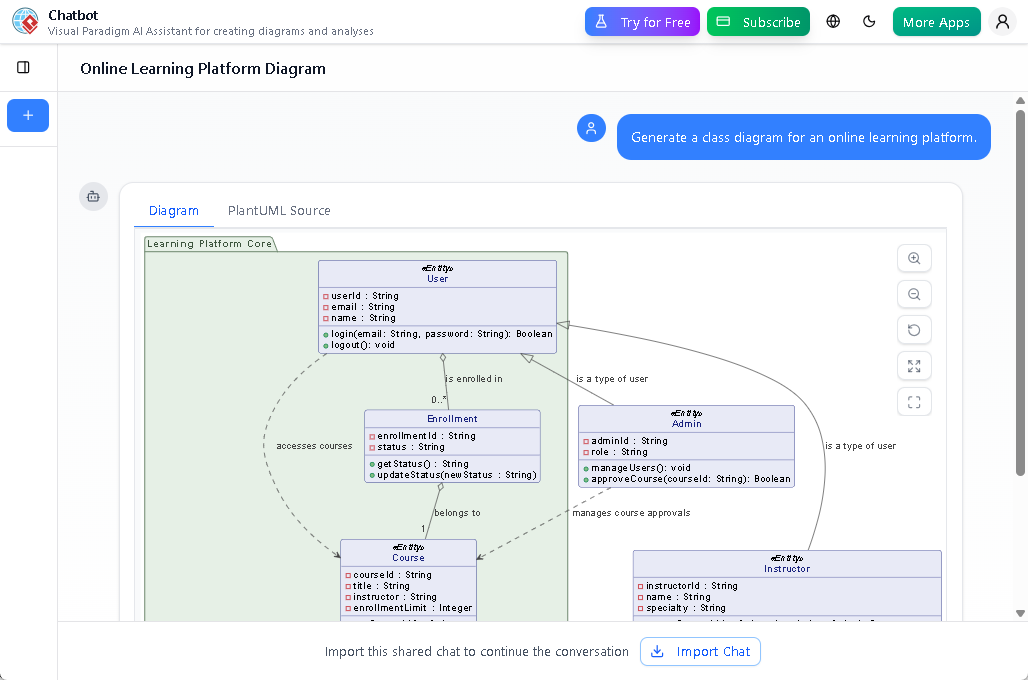The height and width of the screenshot is (680, 1028).
Task: Switch to the PlantUML Source tab
Action: tap(278, 211)
